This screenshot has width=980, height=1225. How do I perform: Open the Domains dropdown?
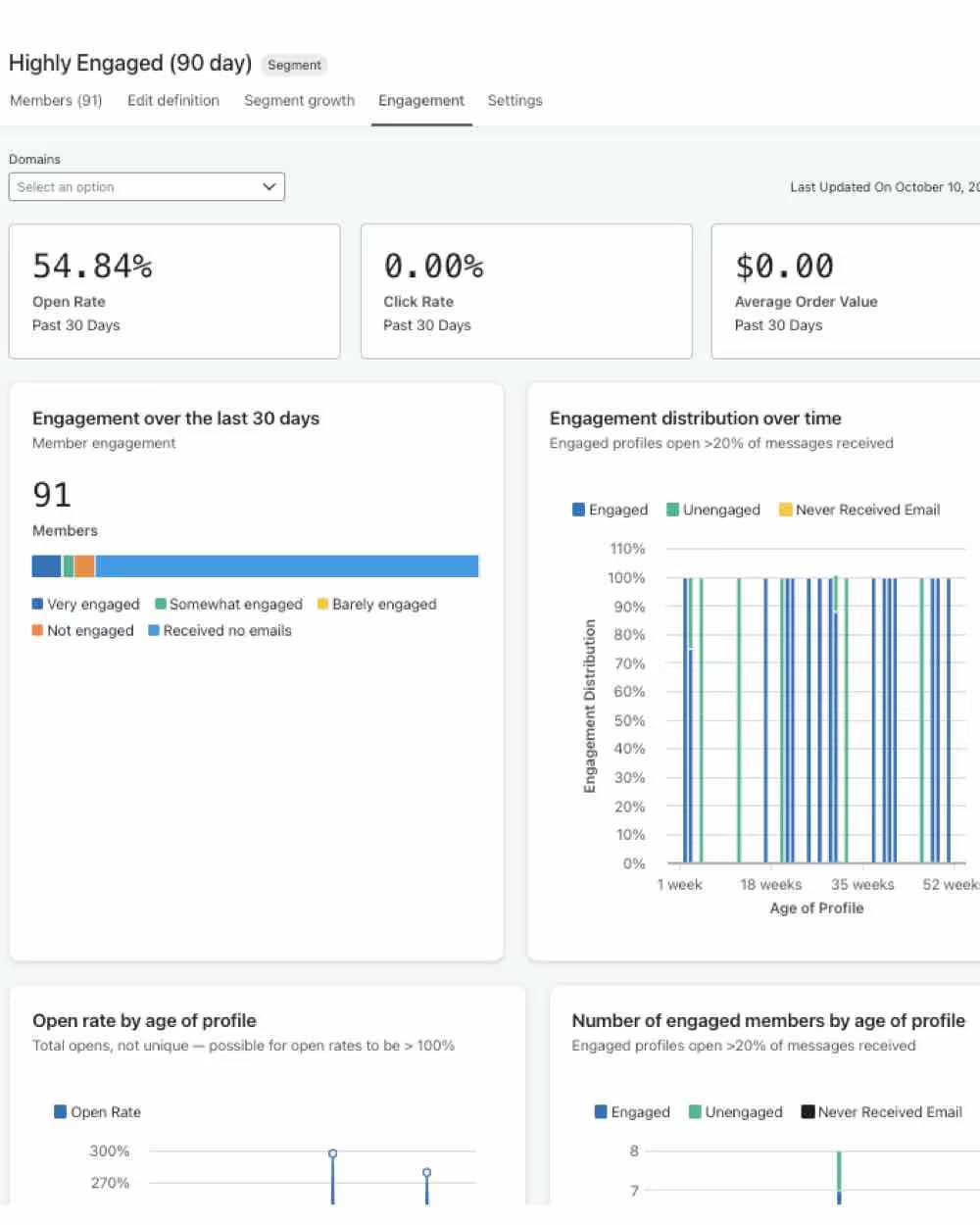(x=146, y=186)
